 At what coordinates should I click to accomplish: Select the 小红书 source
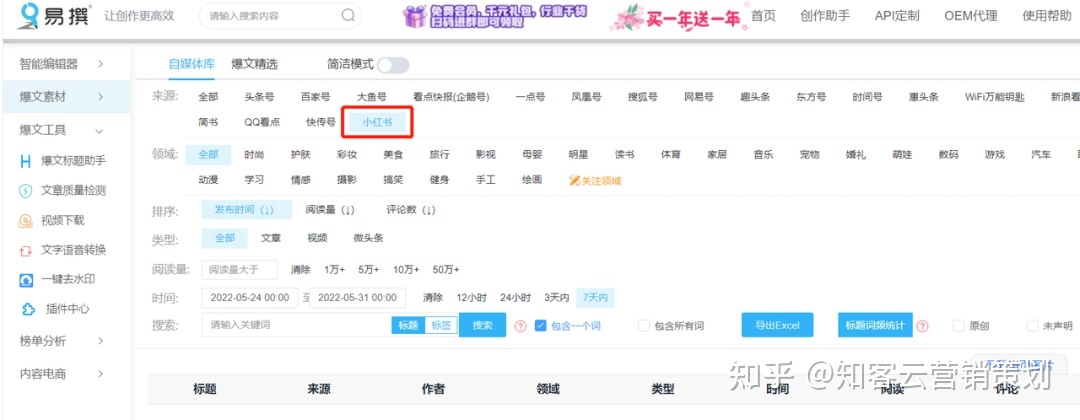click(377, 123)
